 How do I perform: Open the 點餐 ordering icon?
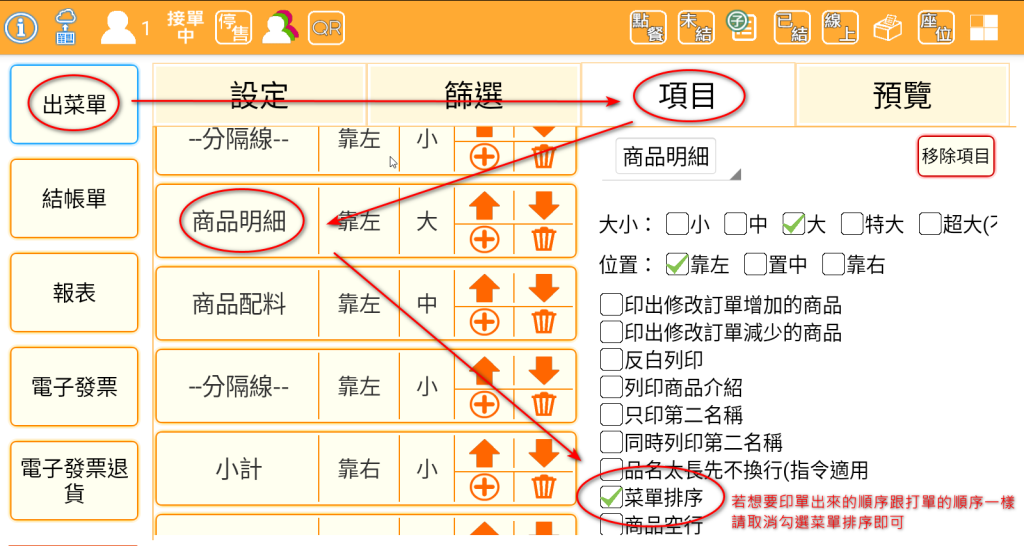pyautogui.click(x=648, y=28)
